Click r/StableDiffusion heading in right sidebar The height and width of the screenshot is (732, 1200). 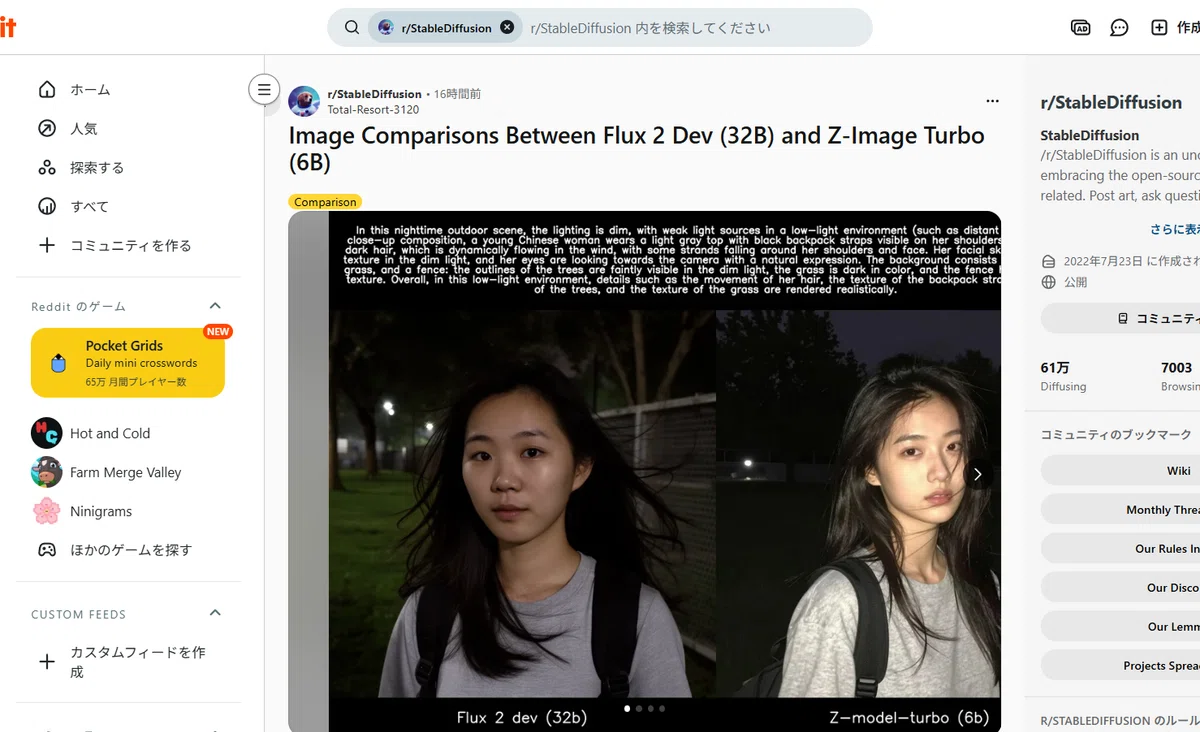(x=1111, y=102)
